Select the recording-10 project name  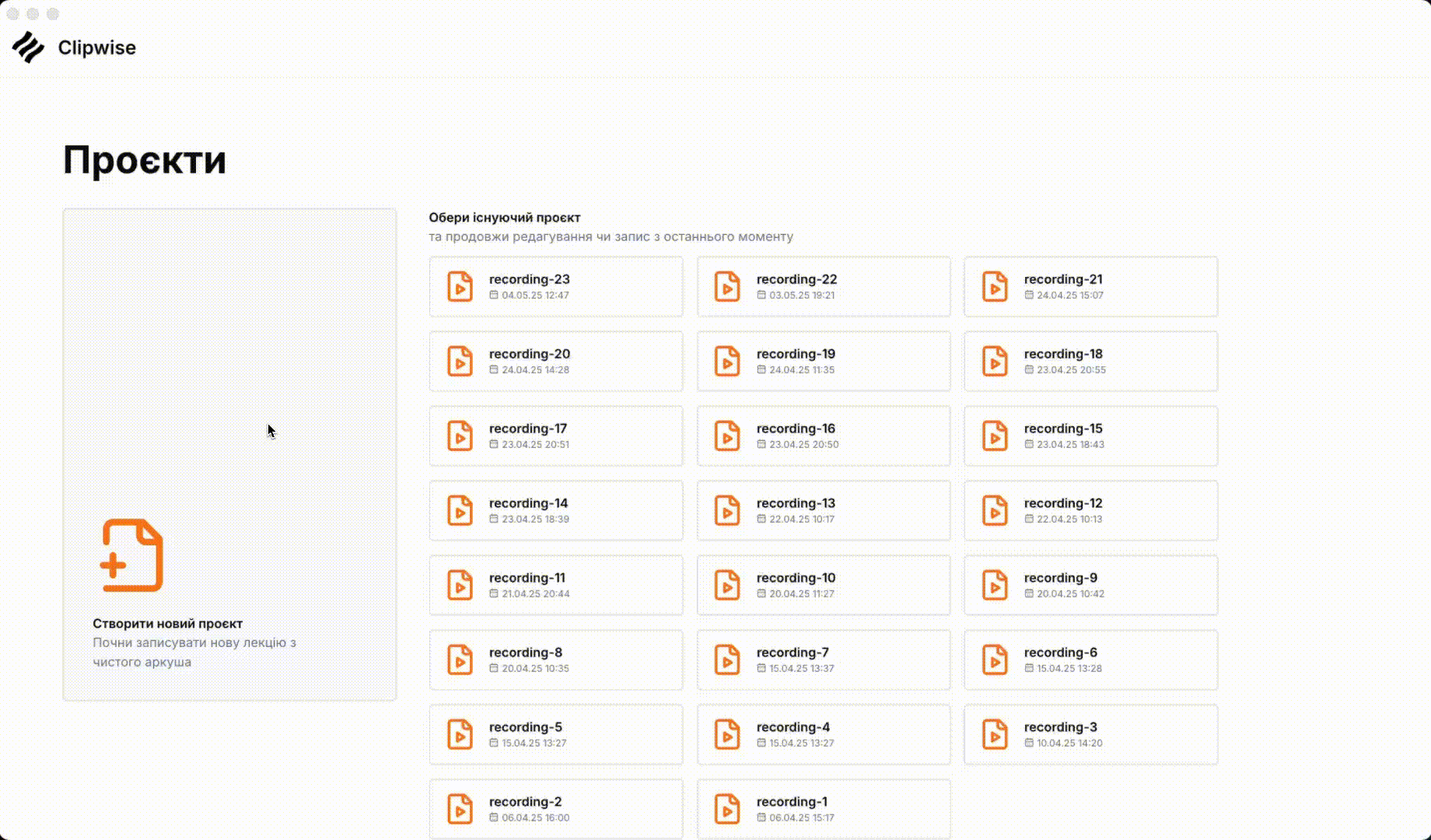(x=796, y=578)
